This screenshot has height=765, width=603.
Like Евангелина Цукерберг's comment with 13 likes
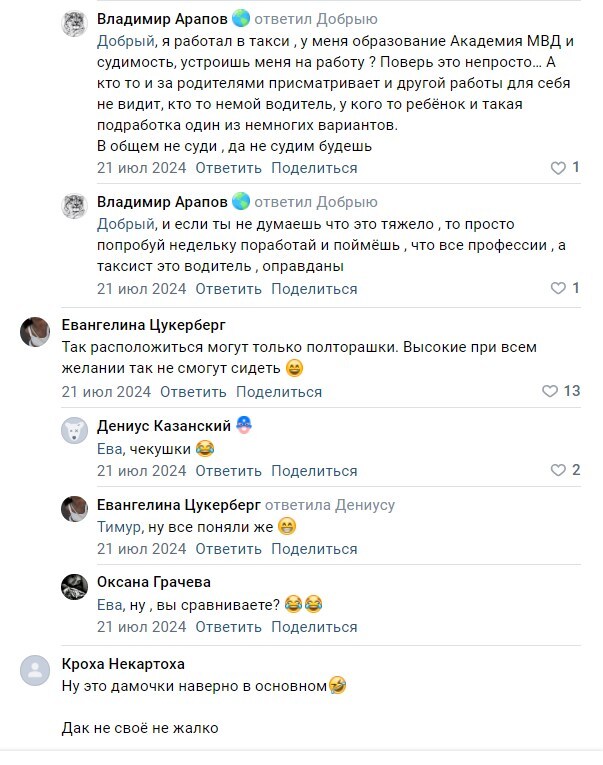pos(549,391)
